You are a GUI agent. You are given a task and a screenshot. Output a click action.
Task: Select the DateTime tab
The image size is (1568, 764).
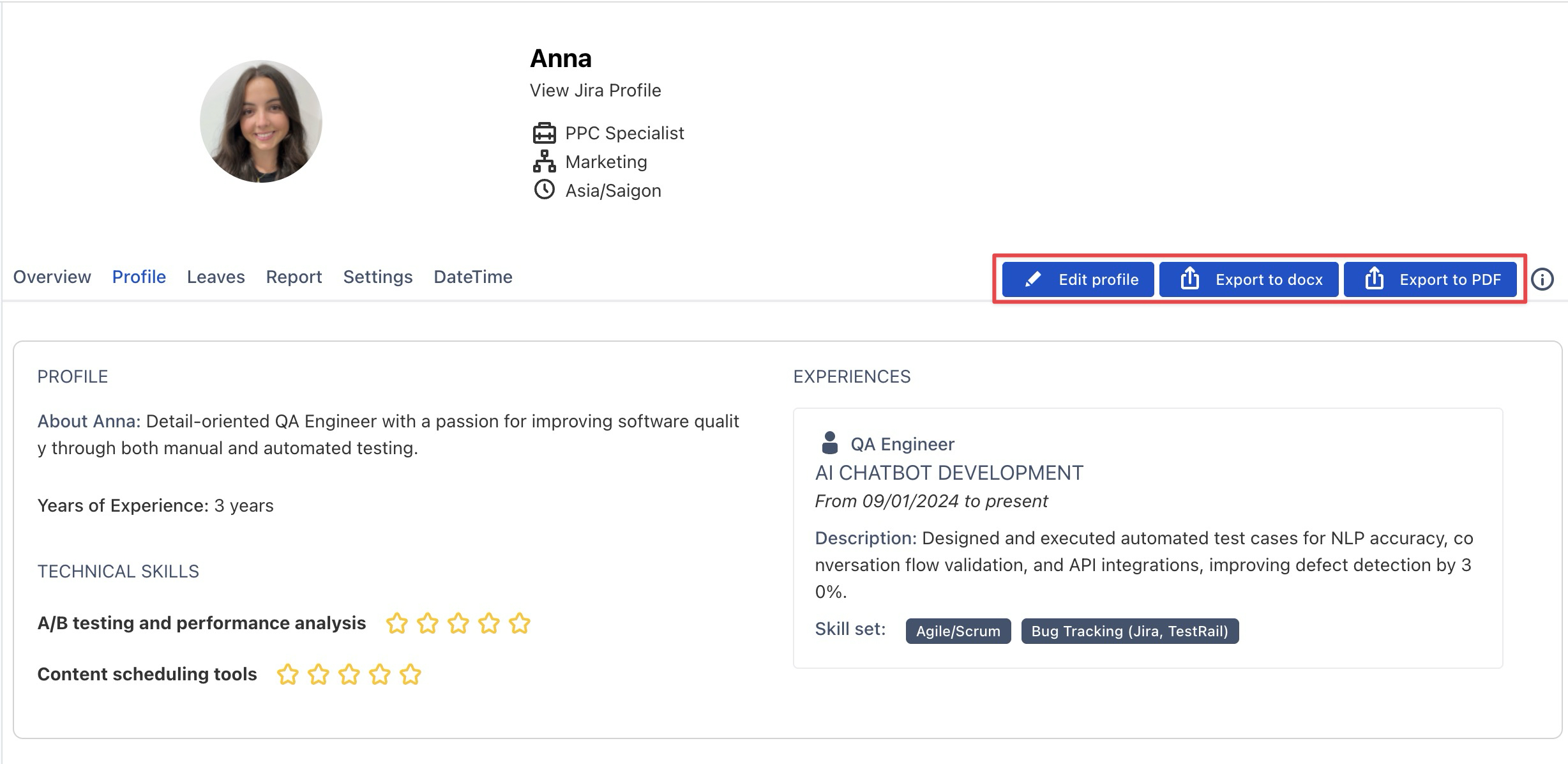coord(472,277)
